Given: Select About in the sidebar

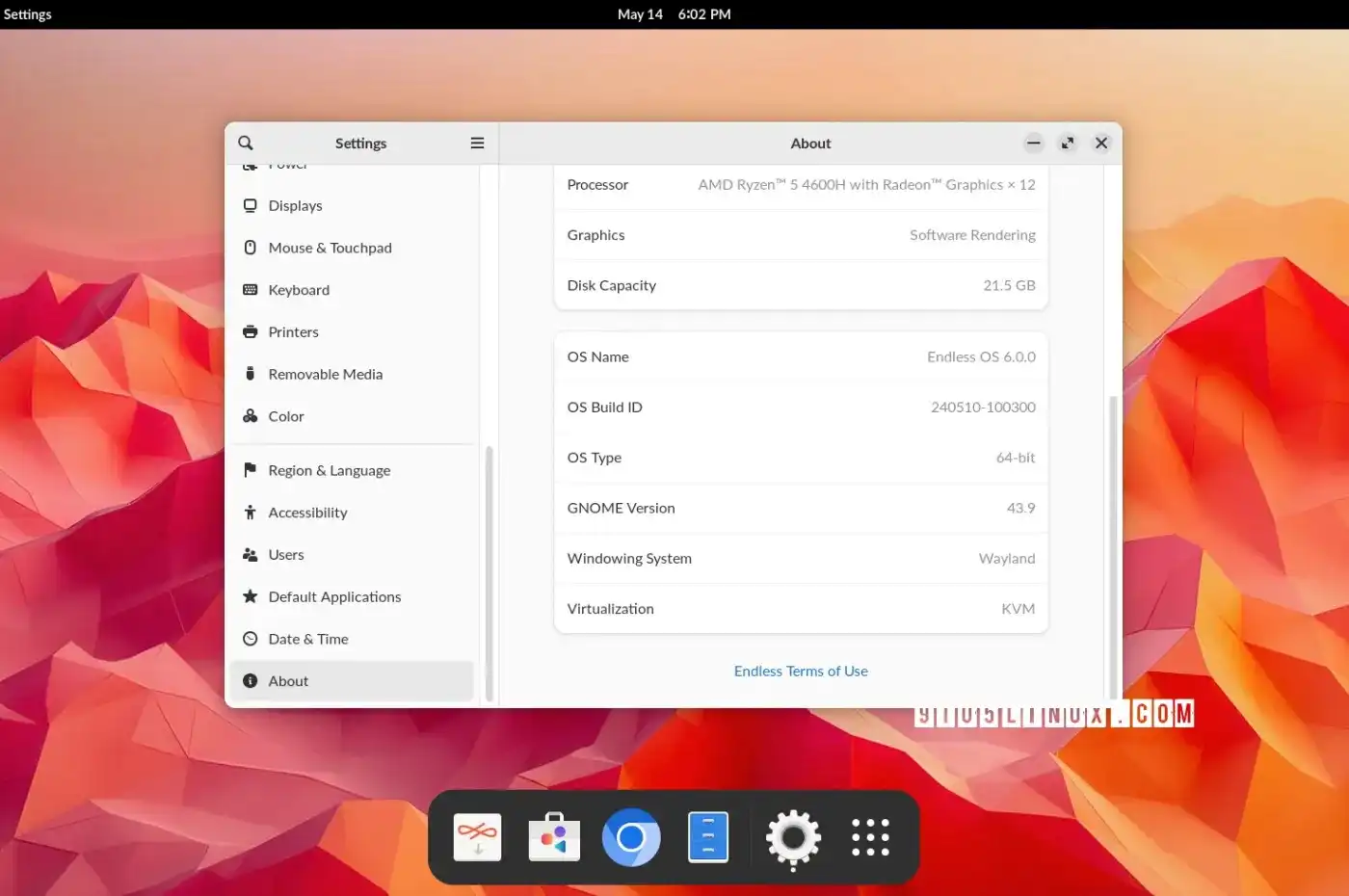Looking at the screenshot, I should point(352,681).
